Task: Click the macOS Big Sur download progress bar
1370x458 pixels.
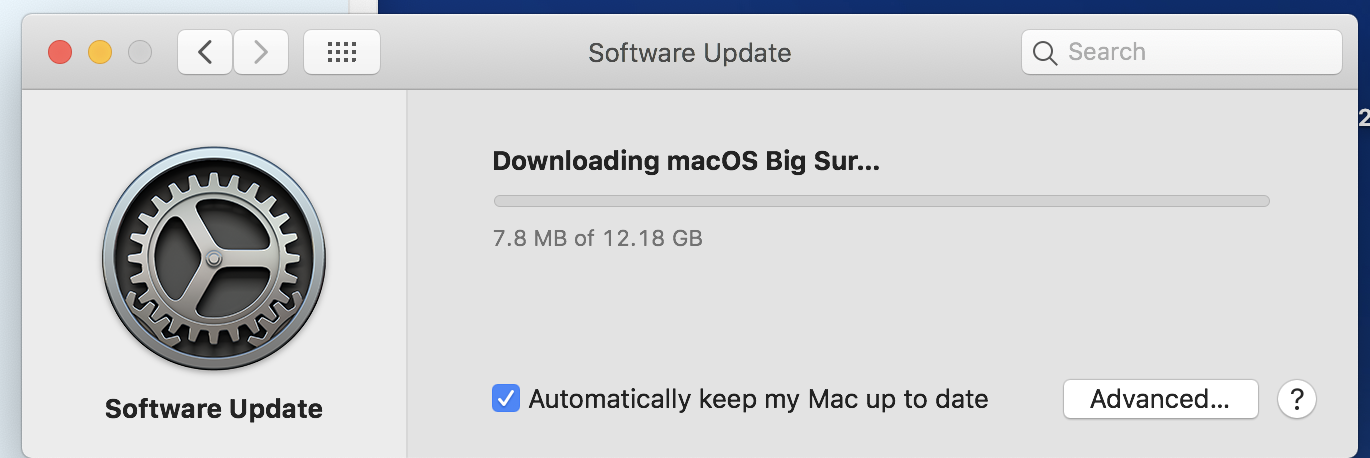Action: 882,201
